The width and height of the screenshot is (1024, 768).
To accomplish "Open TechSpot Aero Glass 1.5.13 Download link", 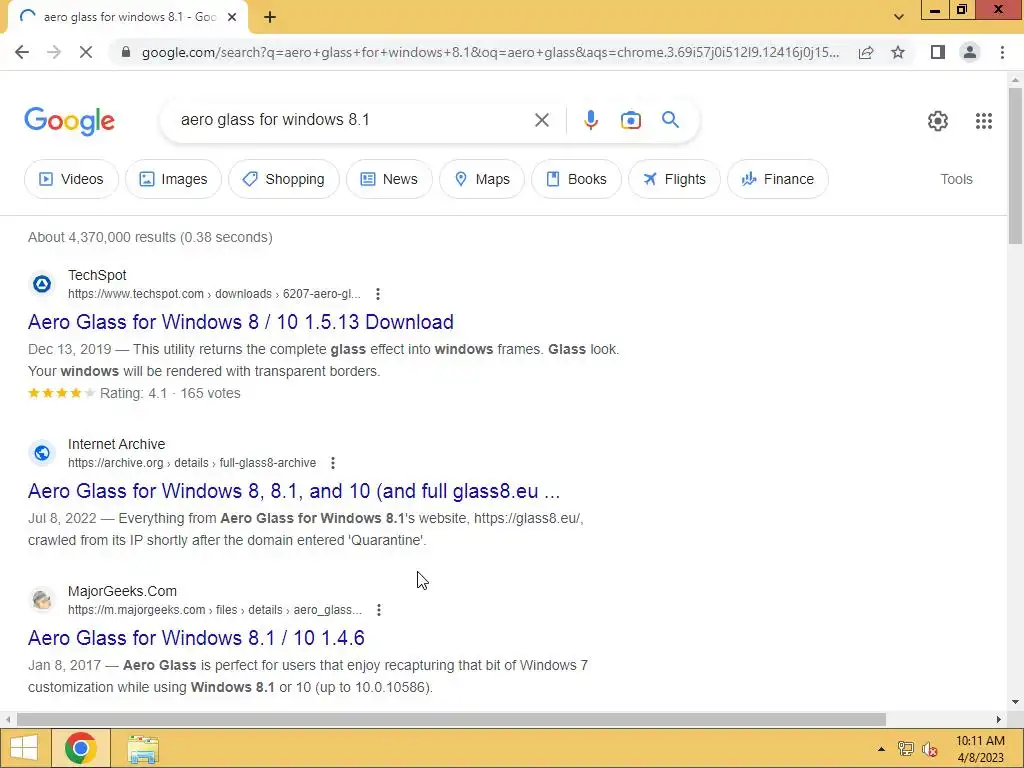I will click(x=240, y=322).
